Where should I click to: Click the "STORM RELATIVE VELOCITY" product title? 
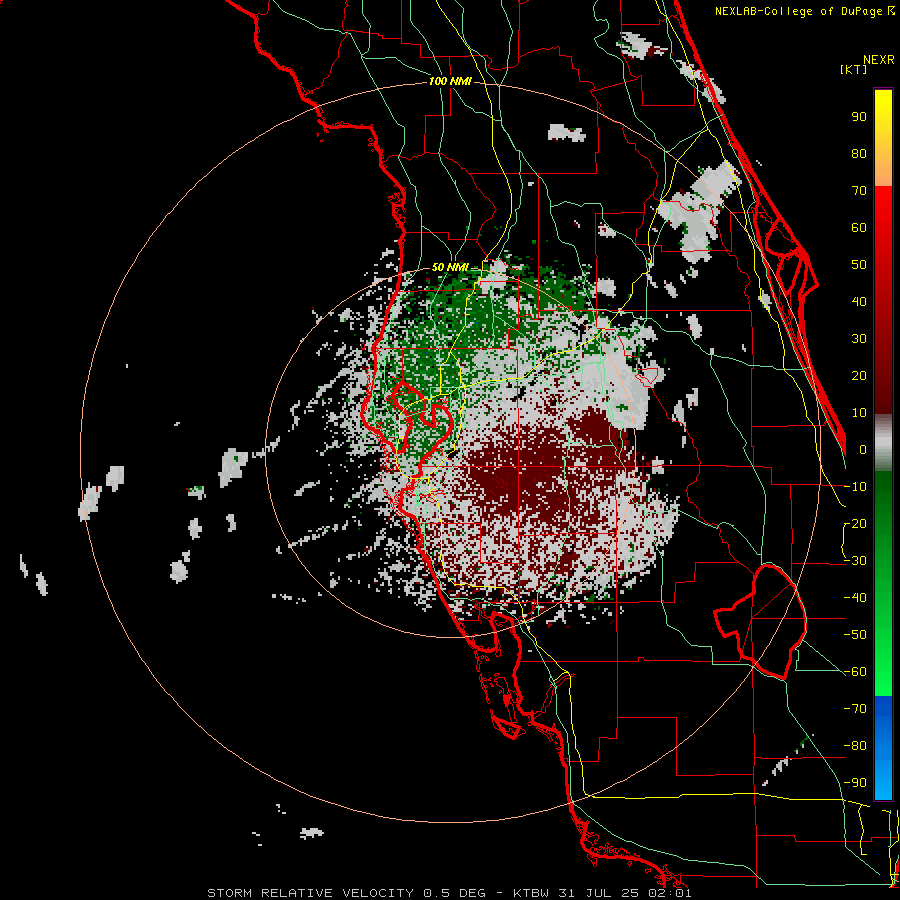point(312,893)
